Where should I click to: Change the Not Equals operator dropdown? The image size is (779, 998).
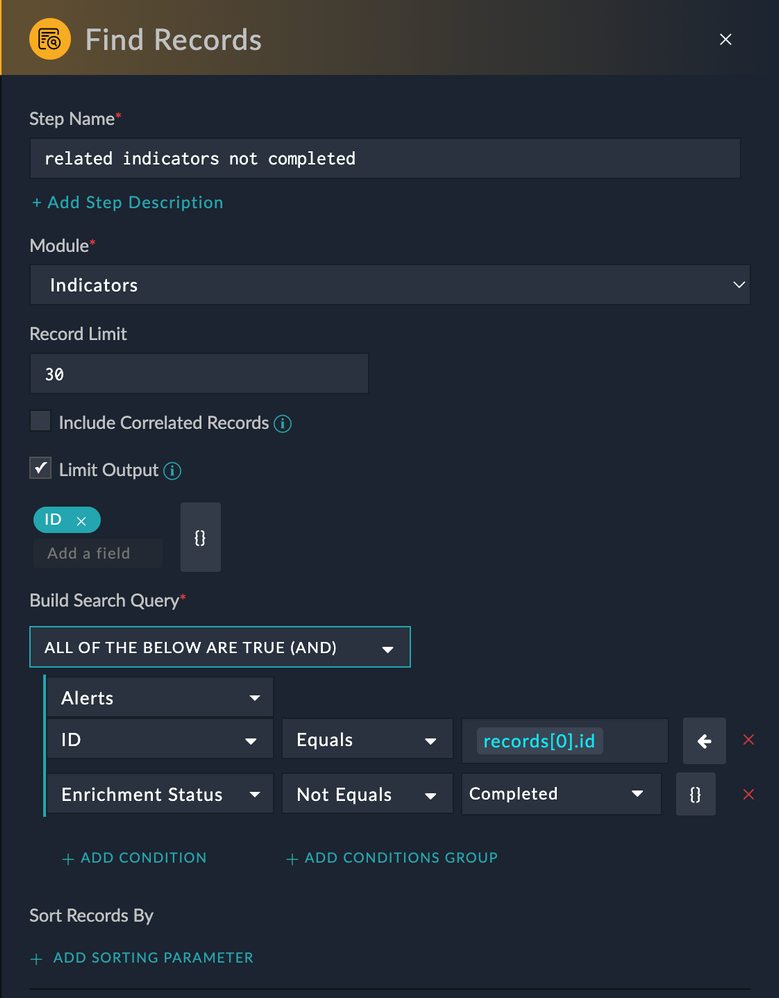(366, 795)
